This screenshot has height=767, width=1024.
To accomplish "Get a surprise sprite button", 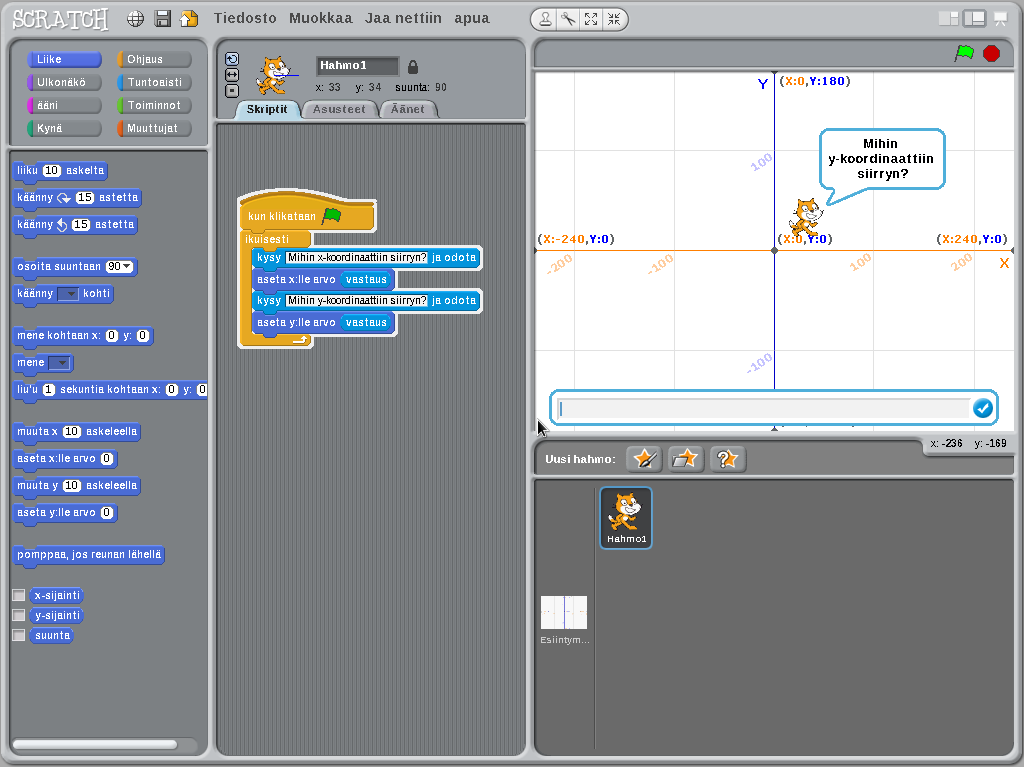I will [x=727, y=459].
